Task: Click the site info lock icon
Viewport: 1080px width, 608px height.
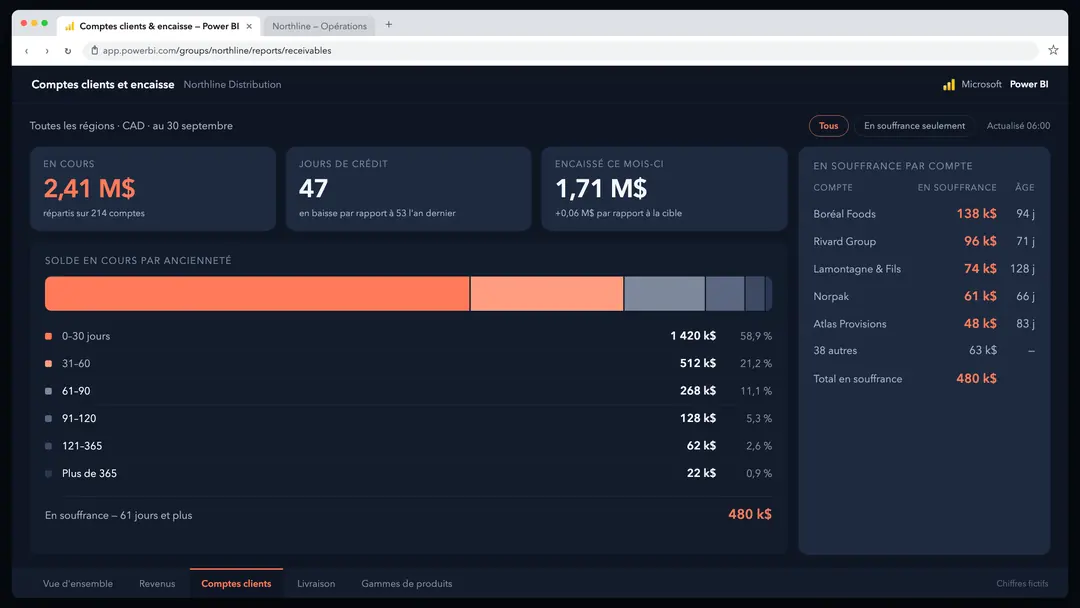Action: click(94, 50)
